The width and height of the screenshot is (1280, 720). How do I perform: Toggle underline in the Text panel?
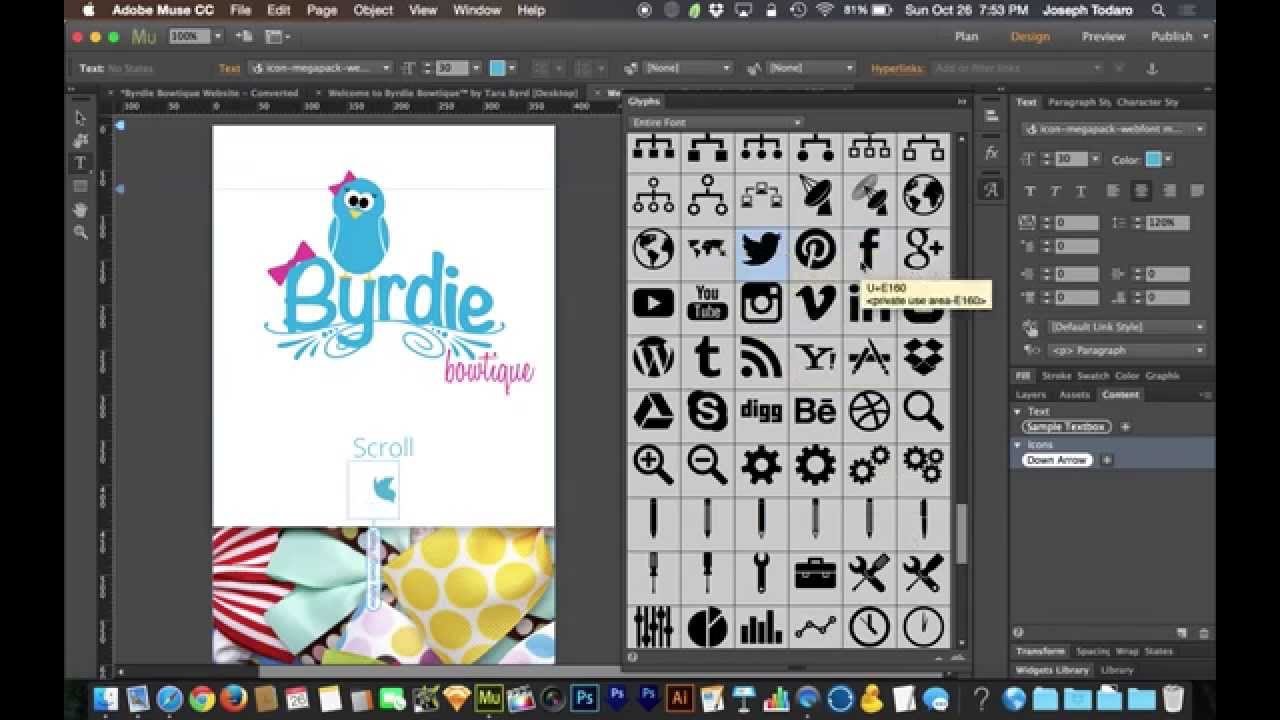1080,191
